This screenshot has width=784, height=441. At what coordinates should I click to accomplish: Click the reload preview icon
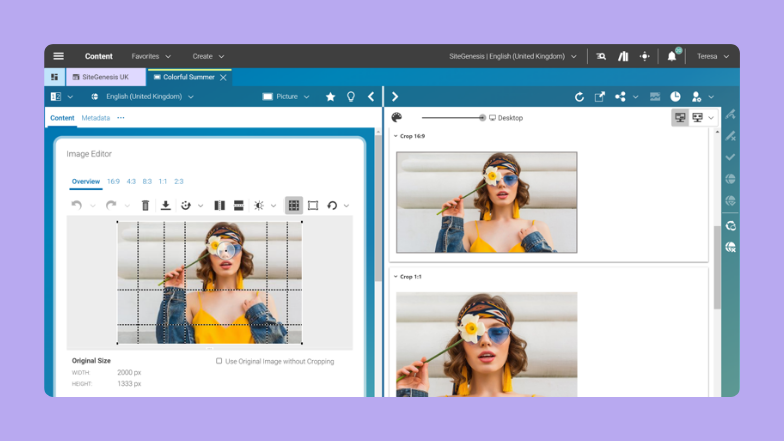(x=579, y=97)
